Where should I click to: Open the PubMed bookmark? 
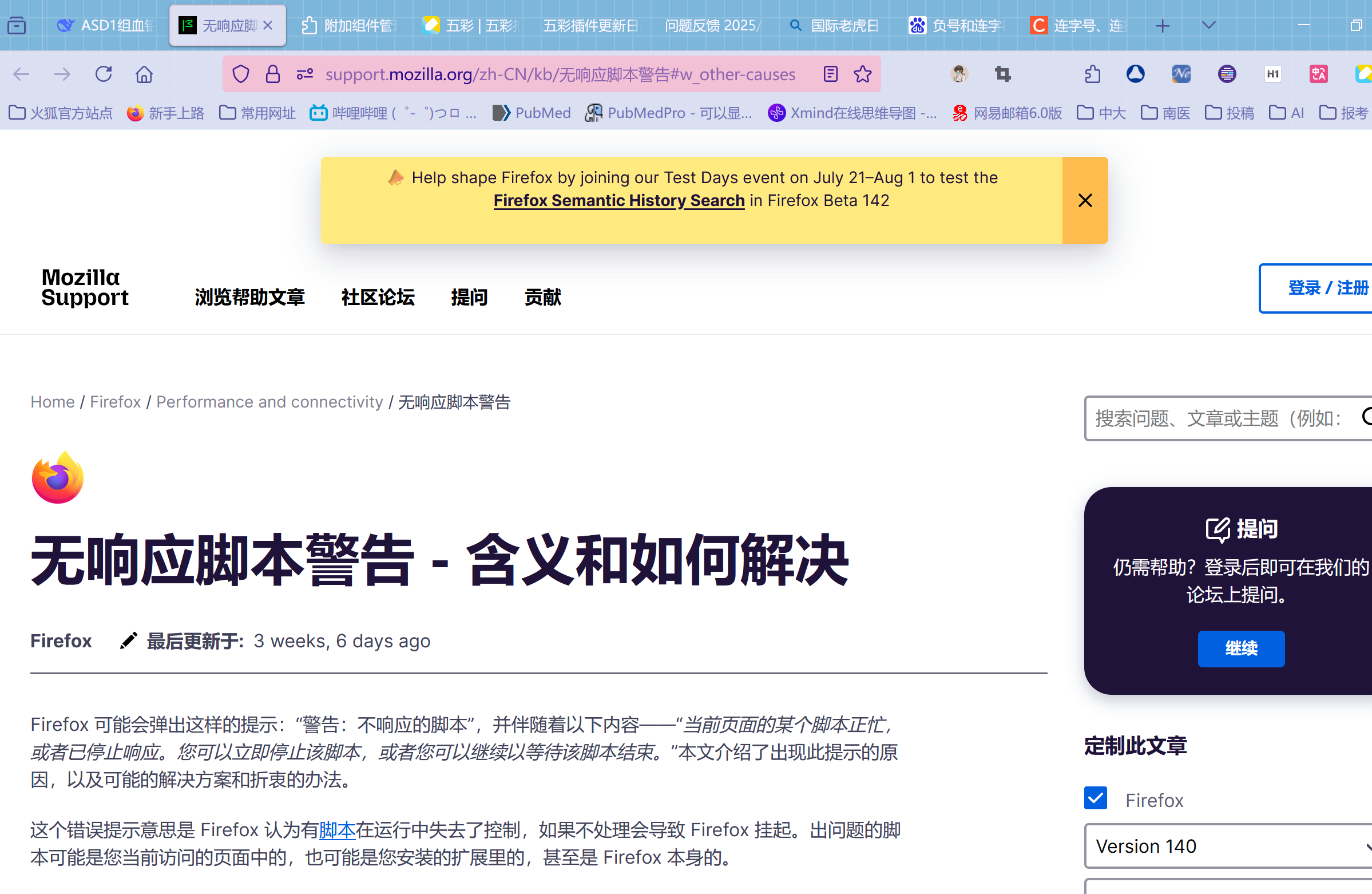(532, 113)
